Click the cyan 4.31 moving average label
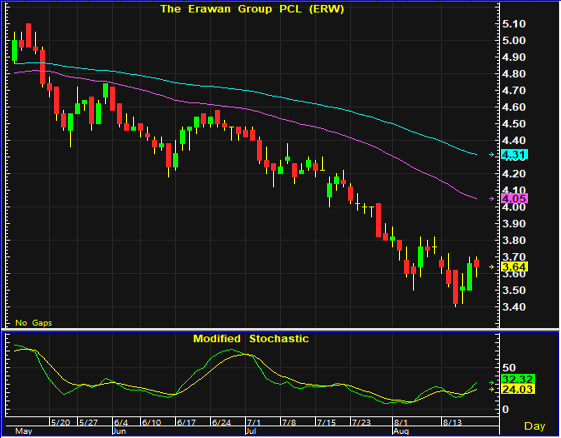This screenshot has height=438, width=561. click(514, 155)
